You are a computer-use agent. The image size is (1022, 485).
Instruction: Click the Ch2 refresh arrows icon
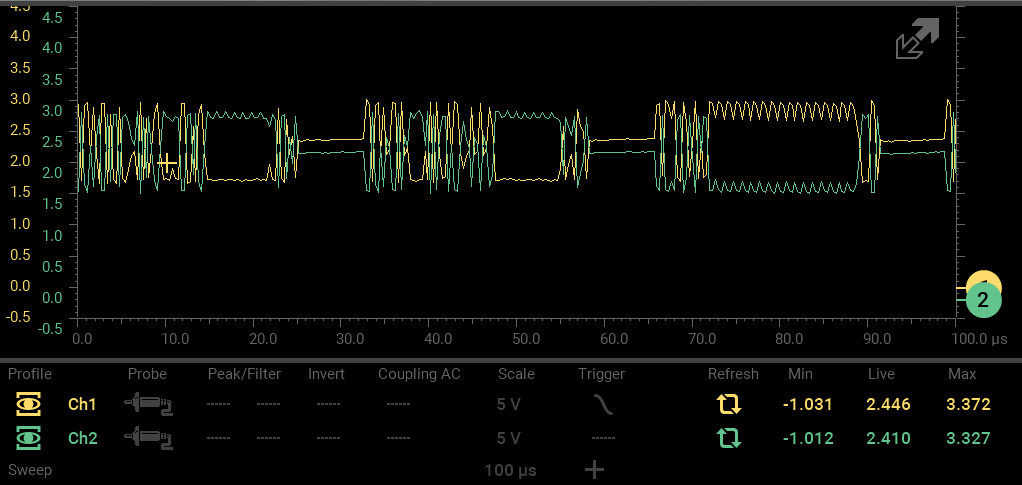click(x=729, y=438)
